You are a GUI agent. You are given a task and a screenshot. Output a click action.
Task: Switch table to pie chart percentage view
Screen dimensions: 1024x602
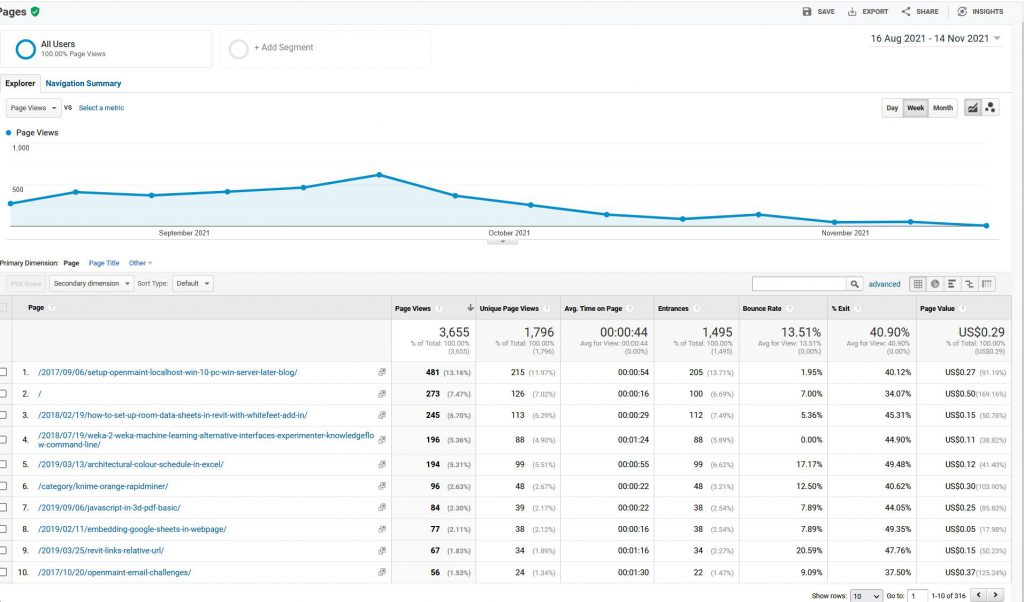point(935,284)
